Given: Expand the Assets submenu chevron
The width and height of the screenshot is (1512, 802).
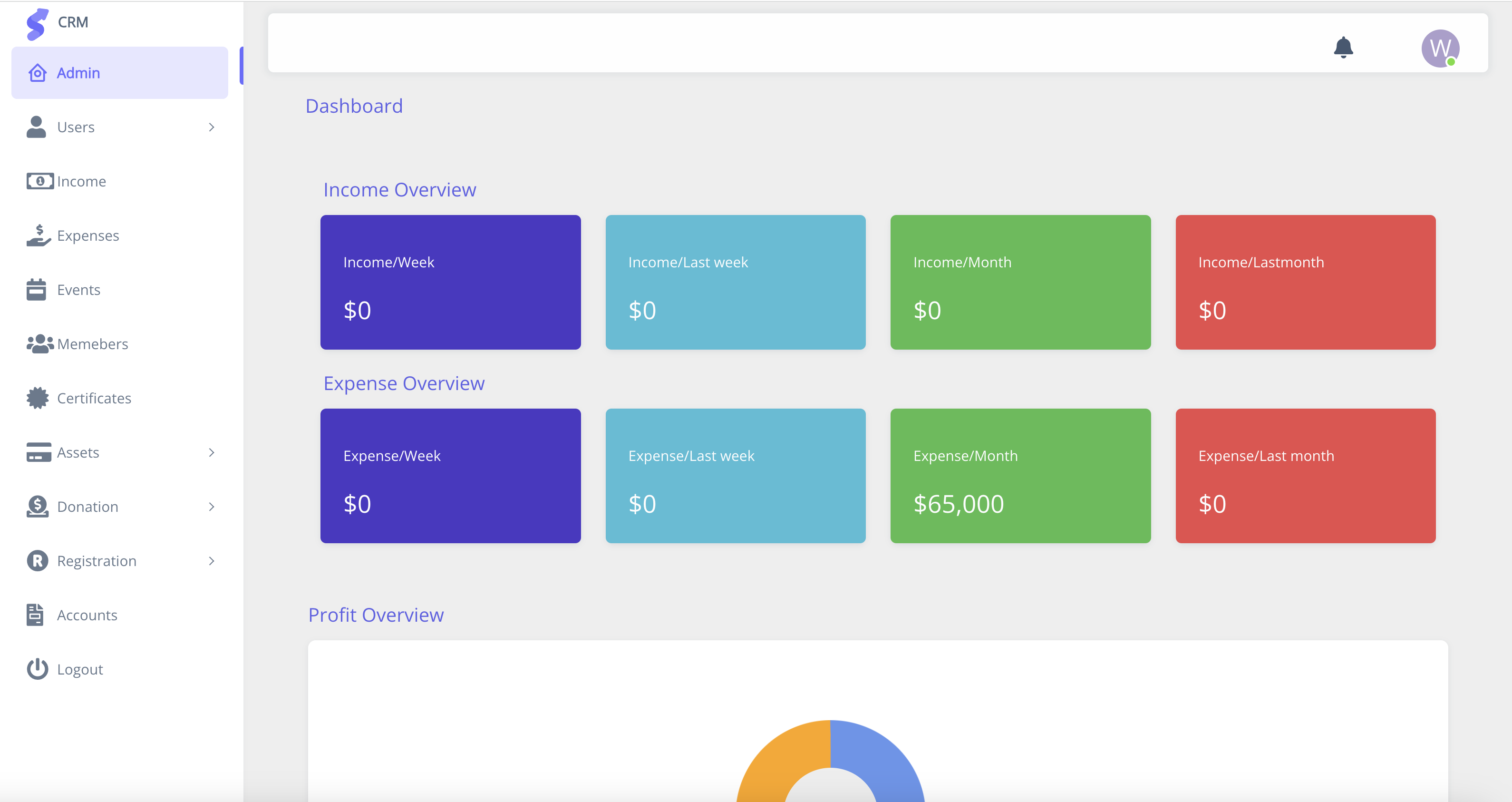Looking at the screenshot, I should coord(211,453).
